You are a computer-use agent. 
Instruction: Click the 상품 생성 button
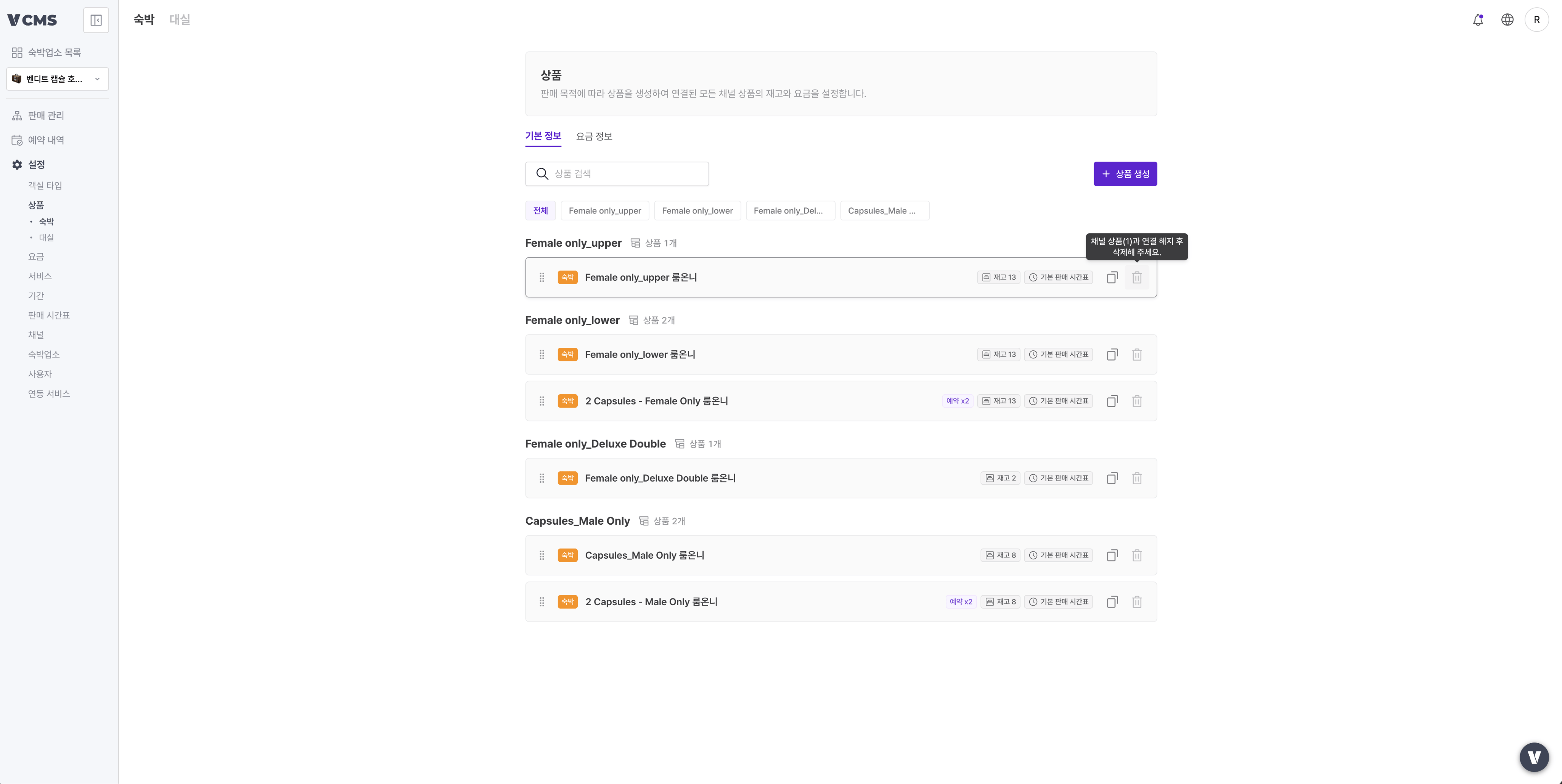tap(1125, 174)
